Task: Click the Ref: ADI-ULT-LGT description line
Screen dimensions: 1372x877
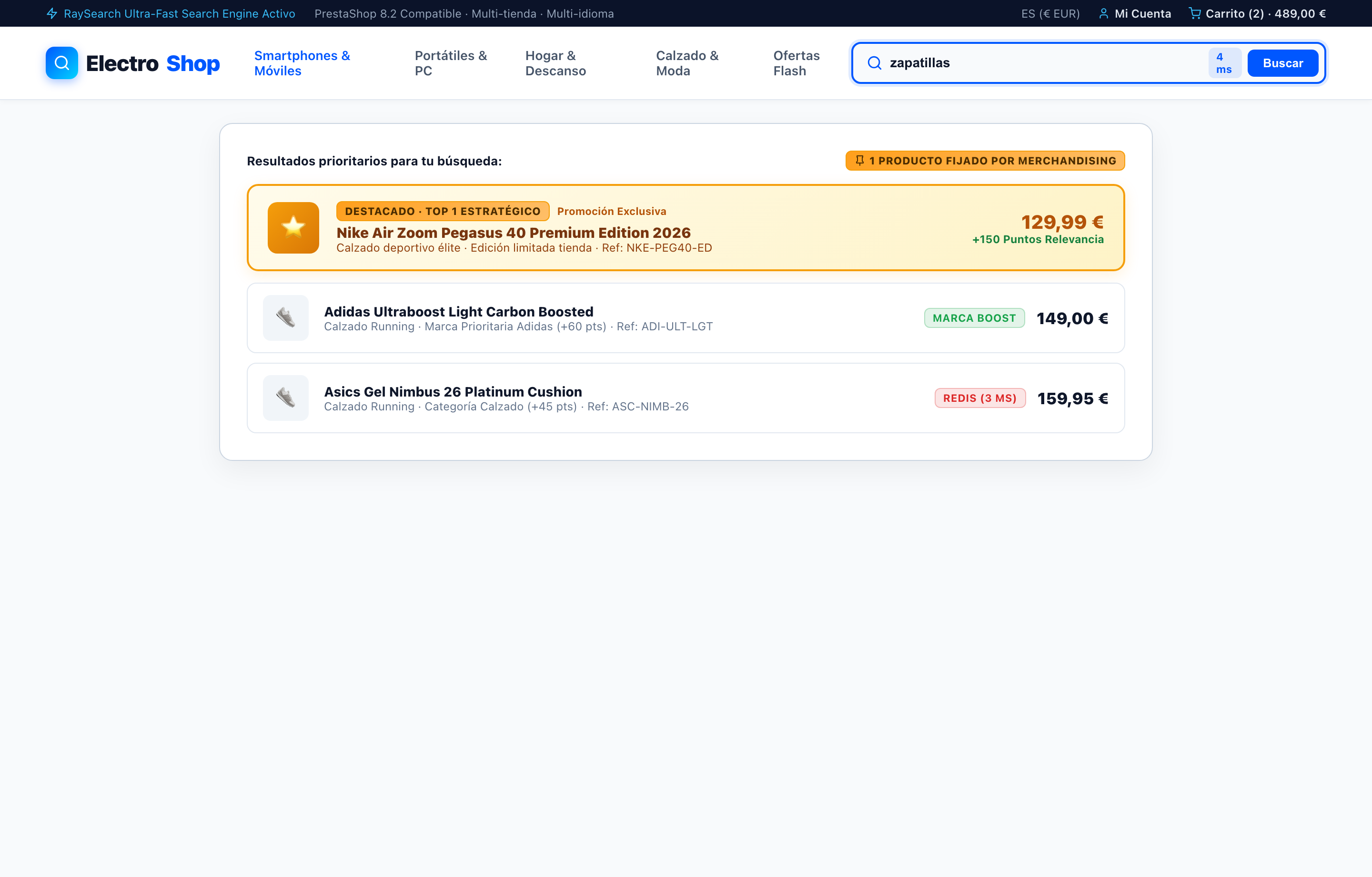Action: (x=518, y=326)
